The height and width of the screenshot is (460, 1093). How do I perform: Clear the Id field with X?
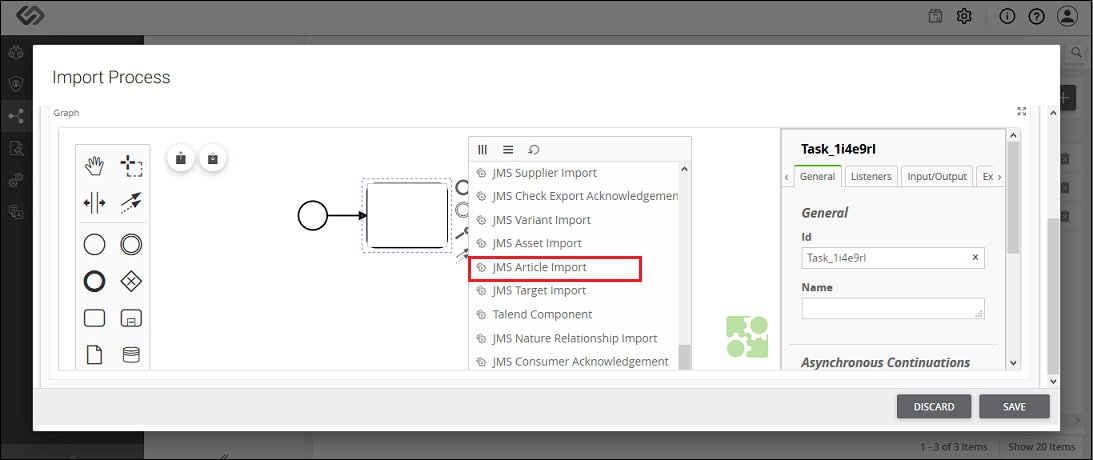point(975,257)
